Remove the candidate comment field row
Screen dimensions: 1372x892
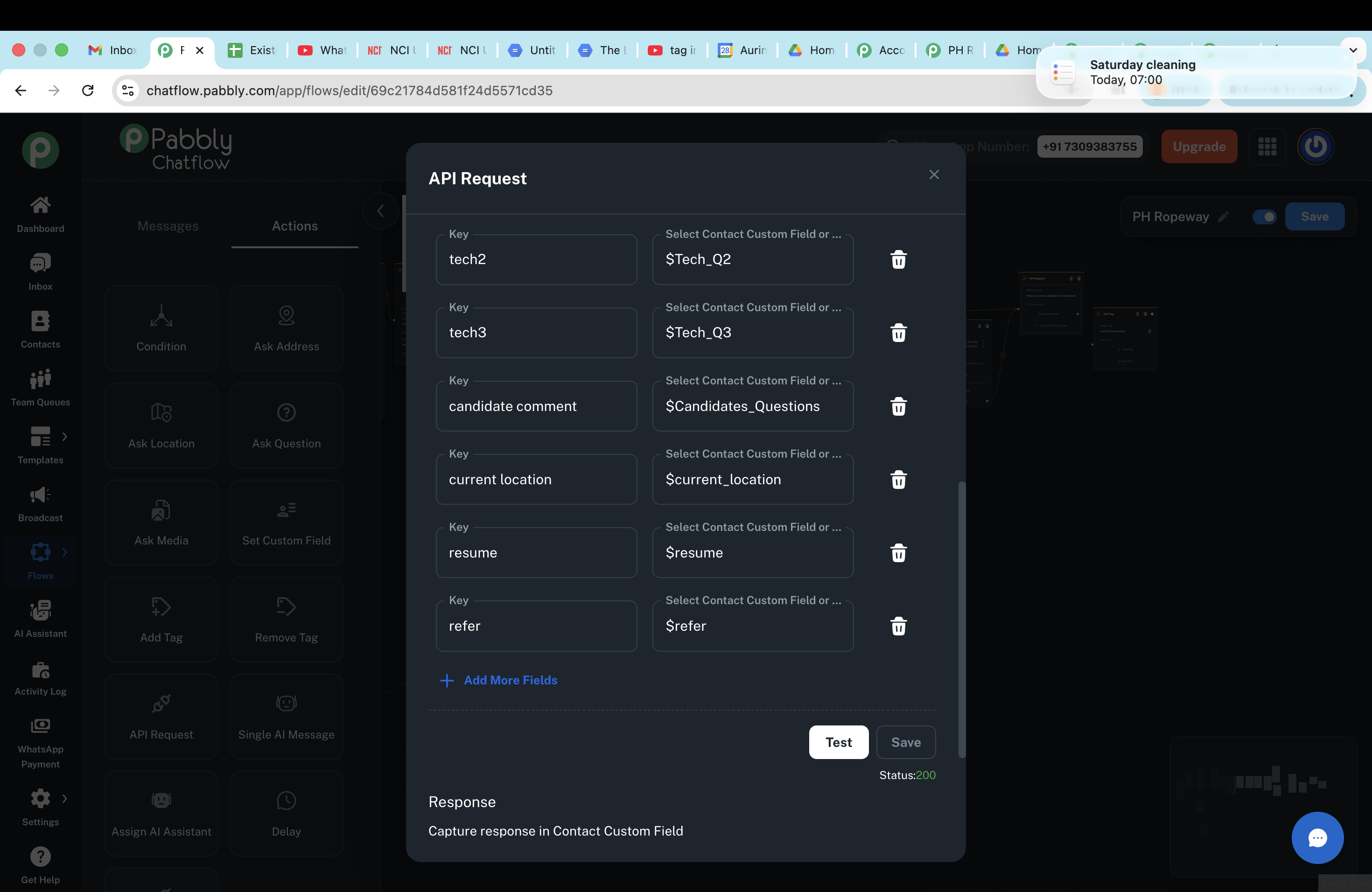[x=898, y=406]
